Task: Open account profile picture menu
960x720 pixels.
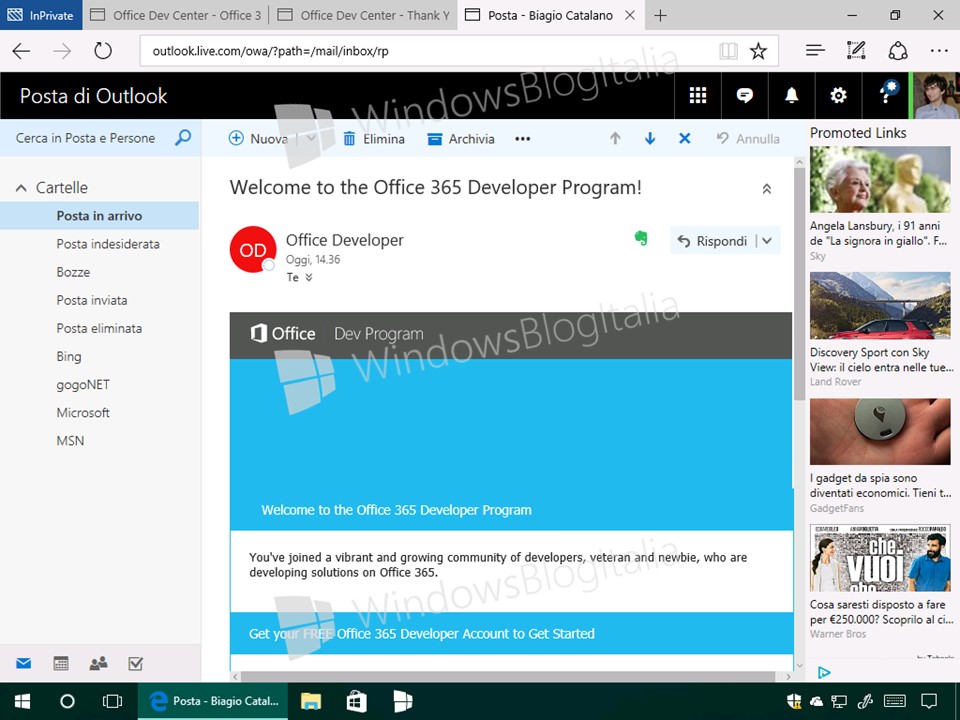Action: (x=936, y=96)
